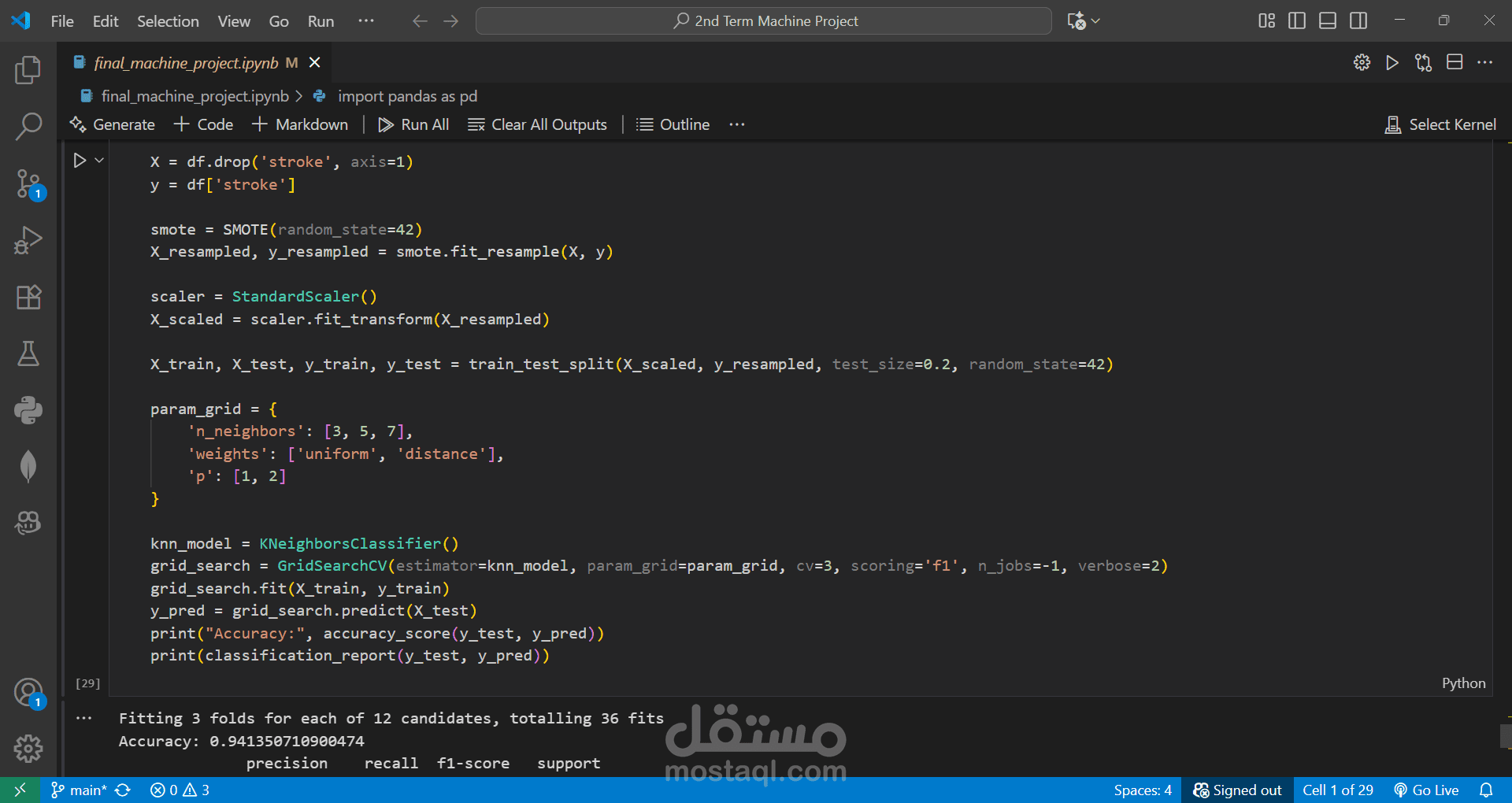1512x803 pixels.
Task: Toggle the Primary Side Bar layout
Action: point(1296,21)
